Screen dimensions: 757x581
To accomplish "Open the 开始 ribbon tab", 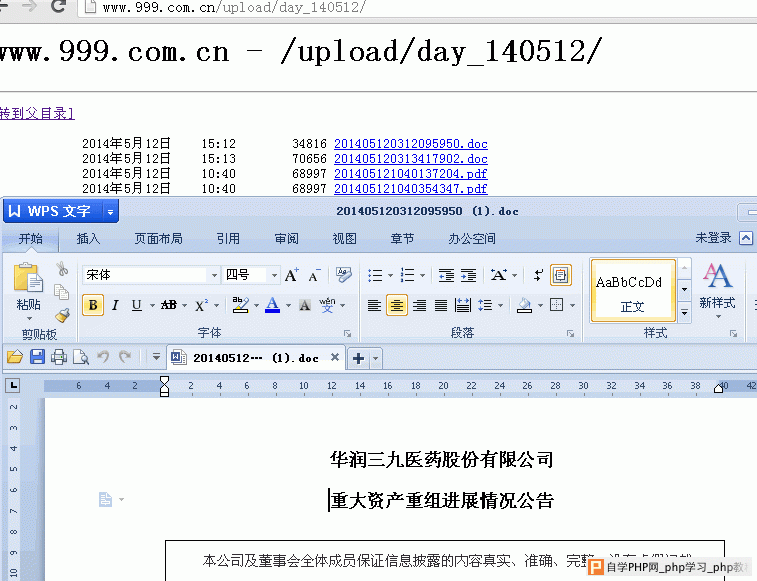I will tap(30, 239).
